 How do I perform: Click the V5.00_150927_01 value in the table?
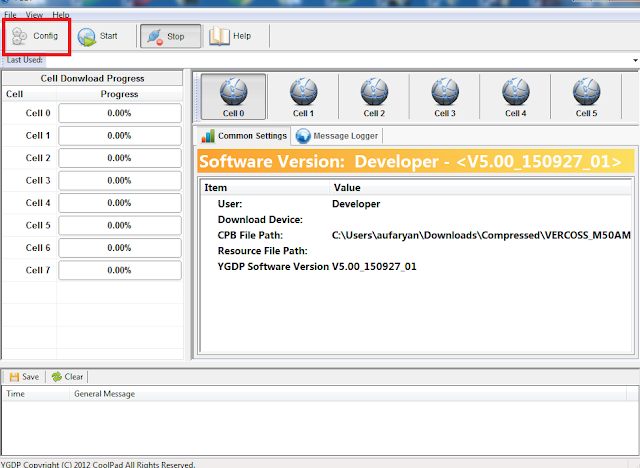pyautogui.click(x=374, y=267)
